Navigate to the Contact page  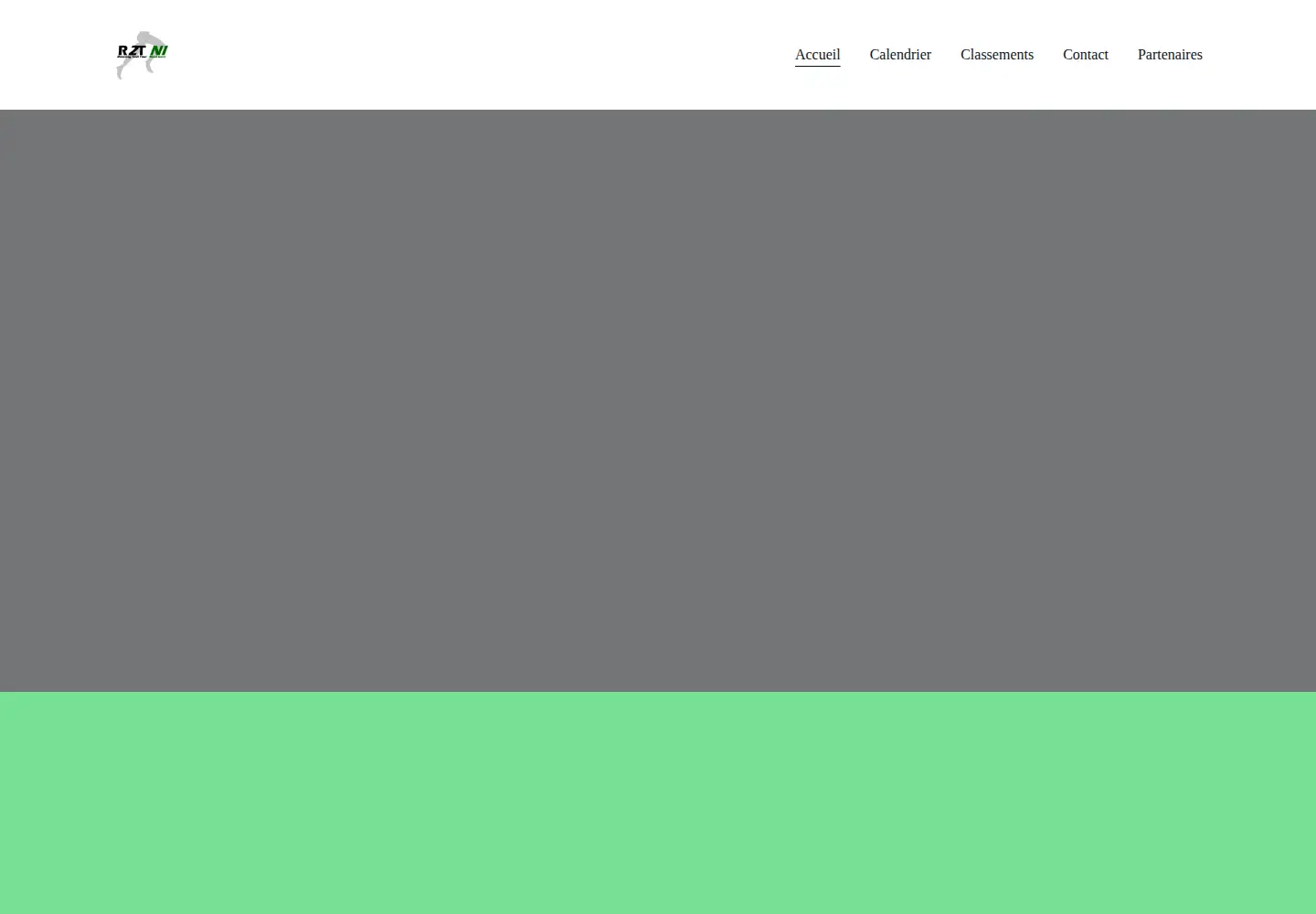[x=1086, y=55]
